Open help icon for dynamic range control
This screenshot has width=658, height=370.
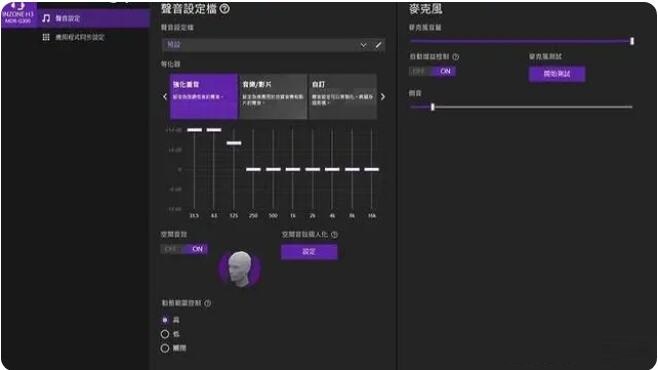click(x=208, y=303)
